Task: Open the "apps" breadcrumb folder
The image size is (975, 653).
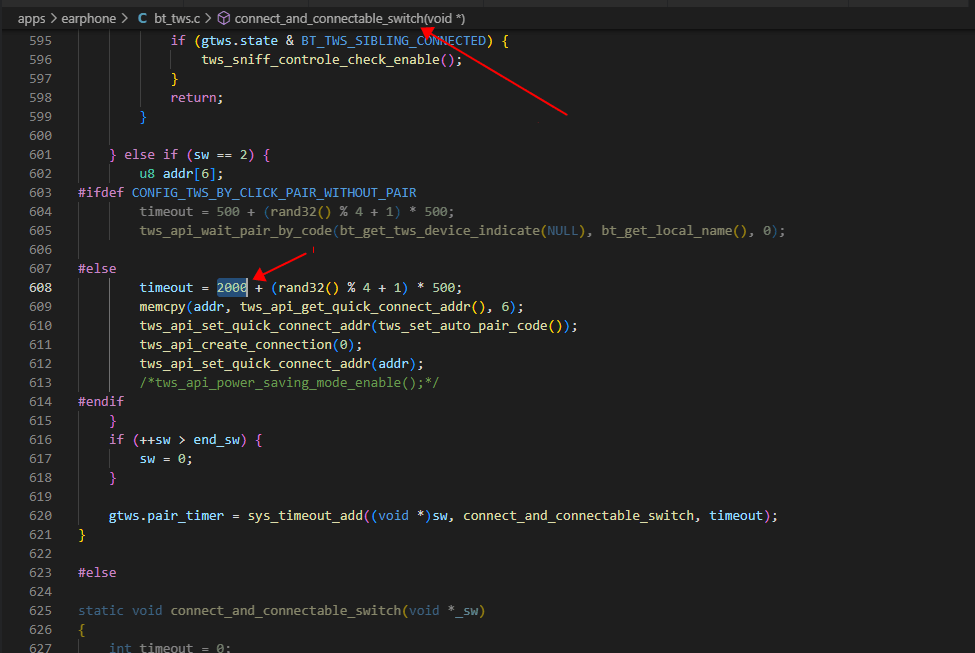Action: (x=32, y=19)
